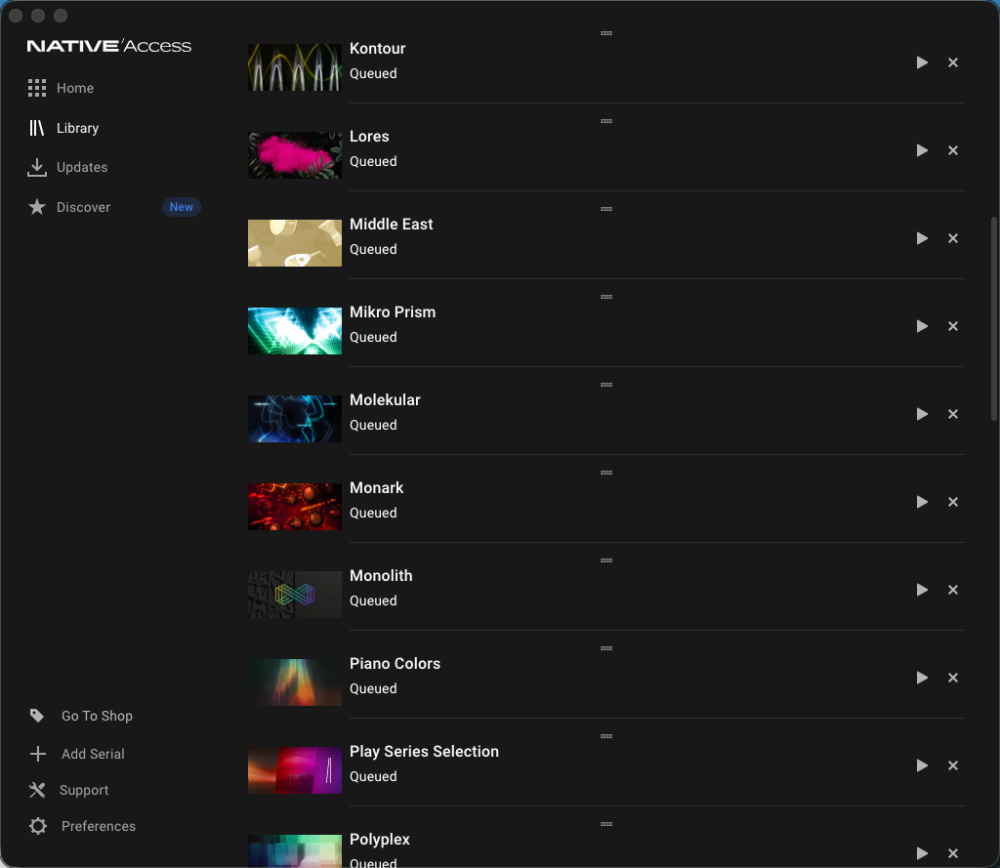The height and width of the screenshot is (868, 1000).
Task: Remove Kontour from the queue
Action: click(953, 63)
